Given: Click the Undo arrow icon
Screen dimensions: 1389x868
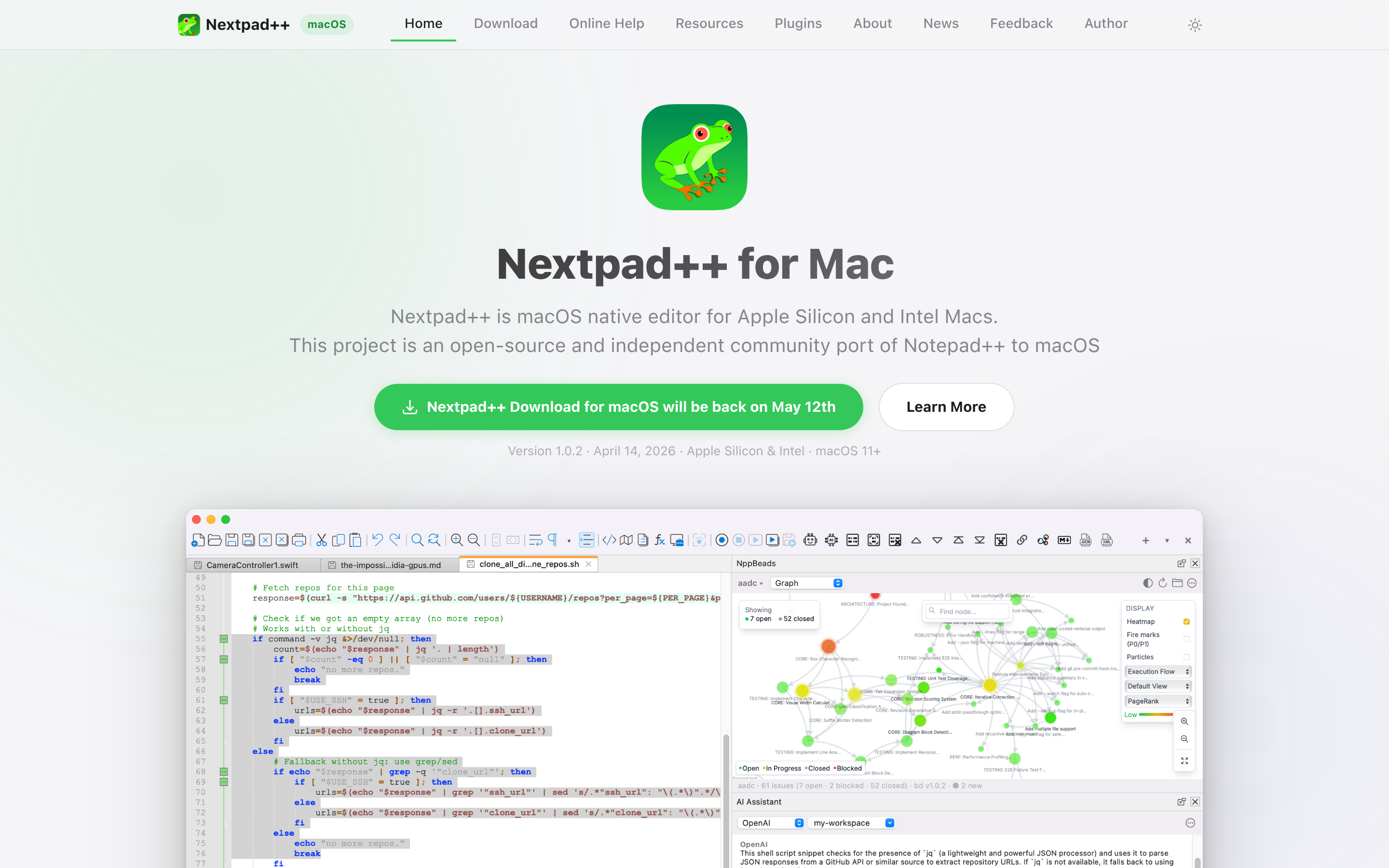Looking at the screenshot, I should click(377, 540).
